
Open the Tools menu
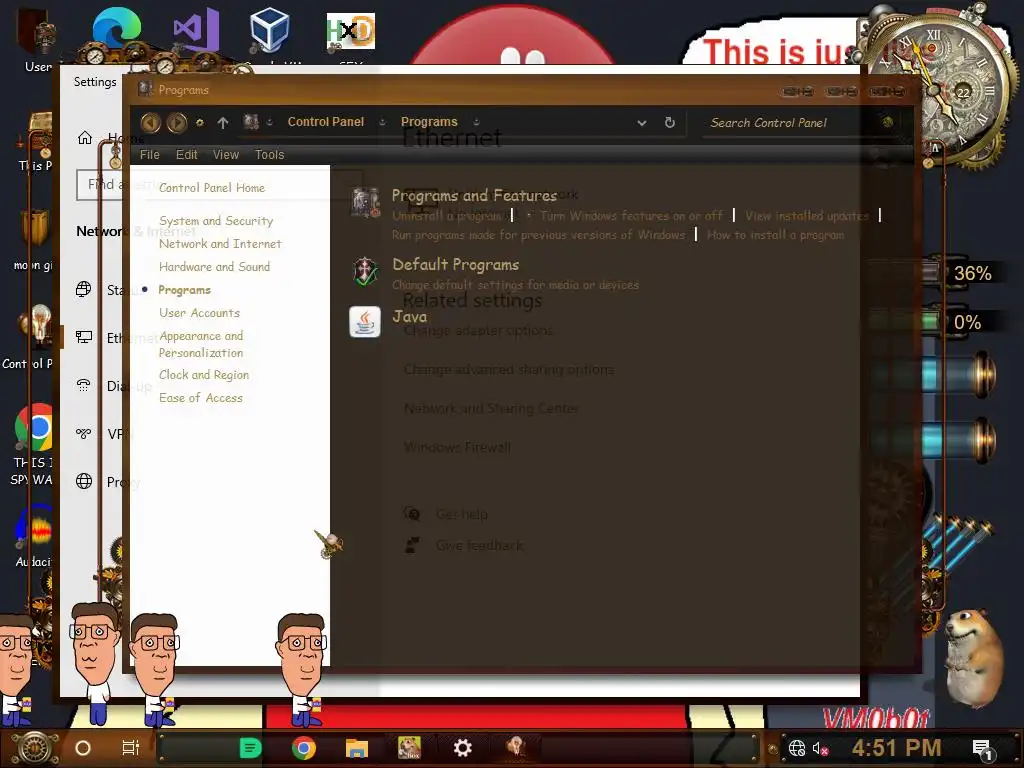[x=269, y=155]
